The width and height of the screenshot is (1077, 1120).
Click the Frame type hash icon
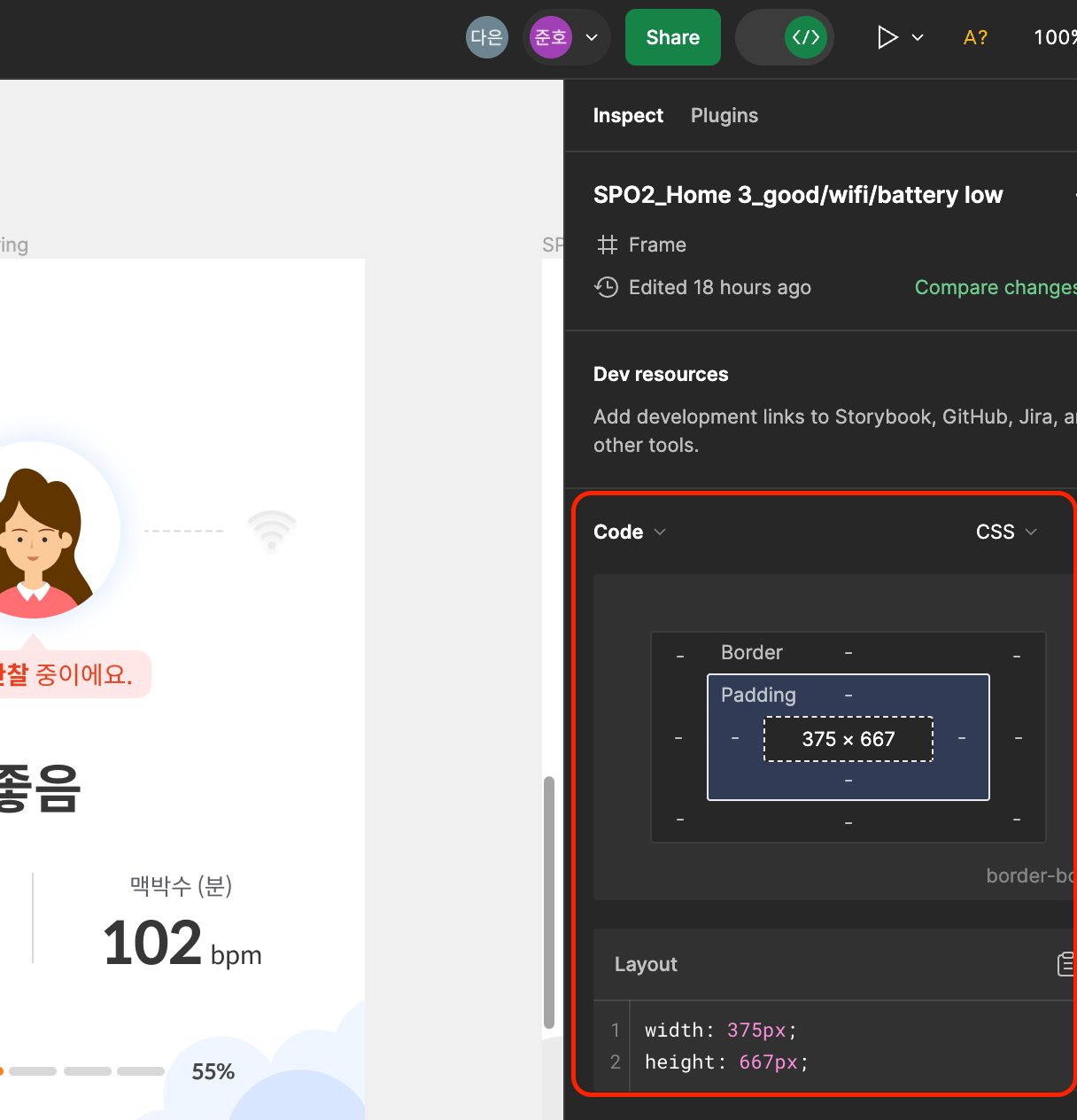tap(608, 245)
